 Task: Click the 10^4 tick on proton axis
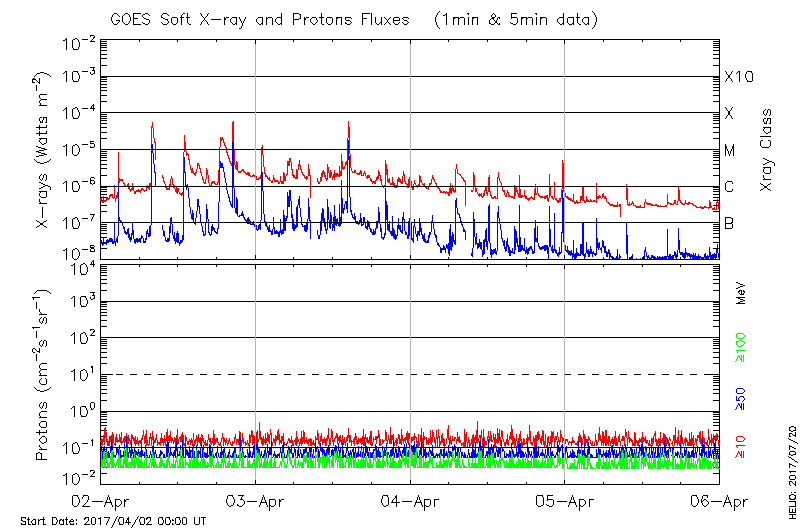click(x=82, y=266)
